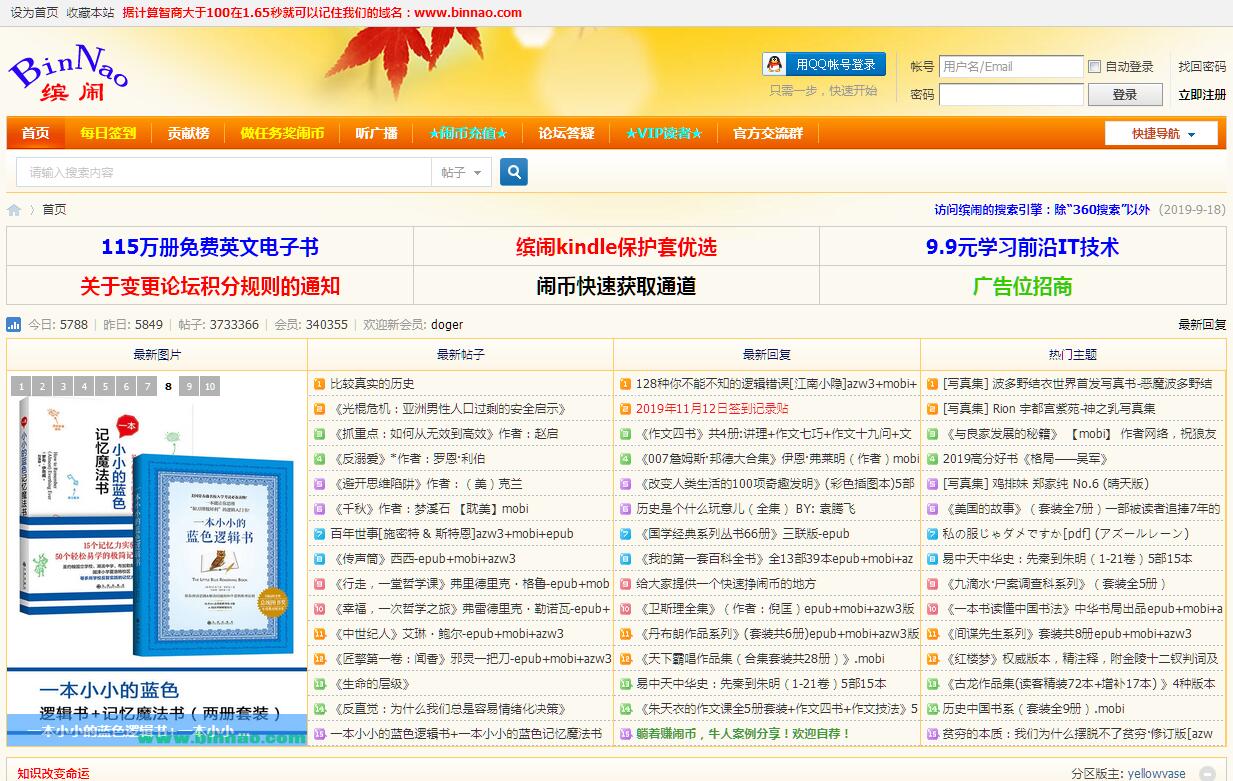The height and width of the screenshot is (781, 1233).
Task: Click into the search content input field
Action: coord(223,173)
